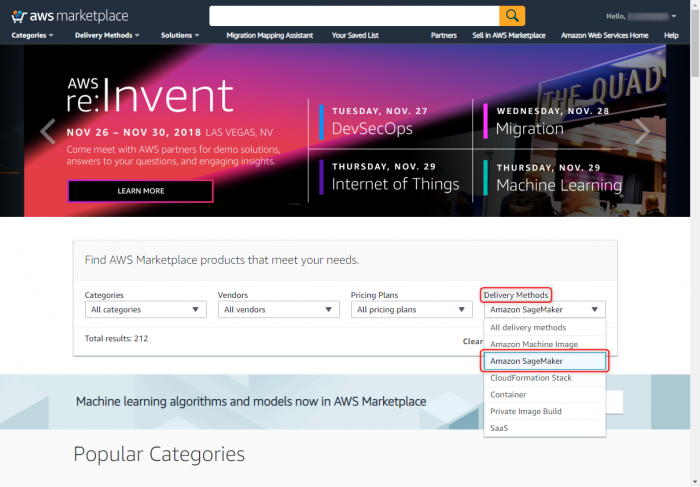This screenshot has width=700, height=487.
Task: Open the All pricing plans dropdown
Action: (412, 309)
